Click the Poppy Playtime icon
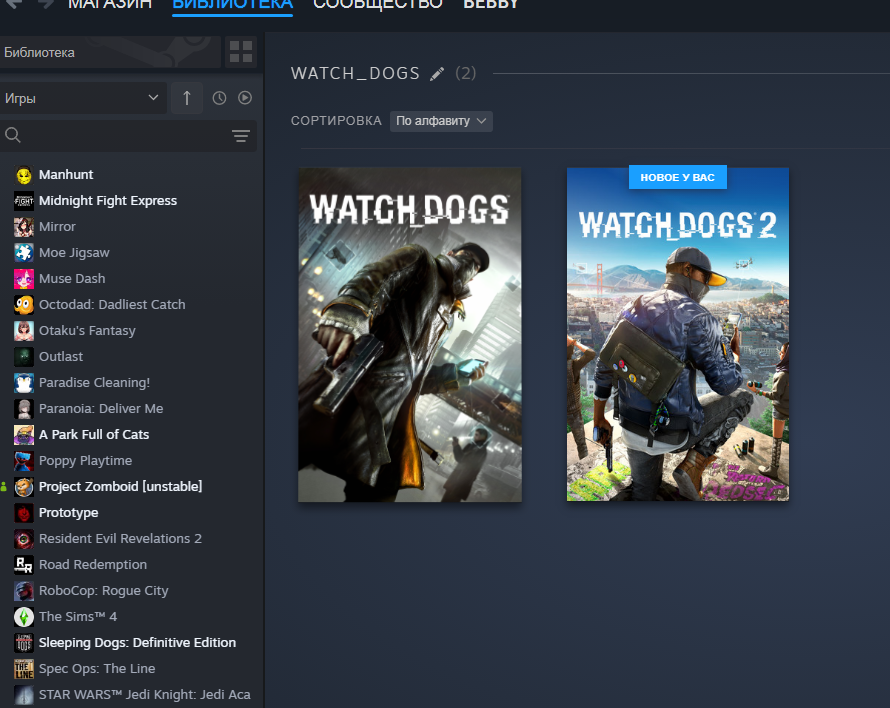This screenshot has width=890, height=708. [x=24, y=461]
